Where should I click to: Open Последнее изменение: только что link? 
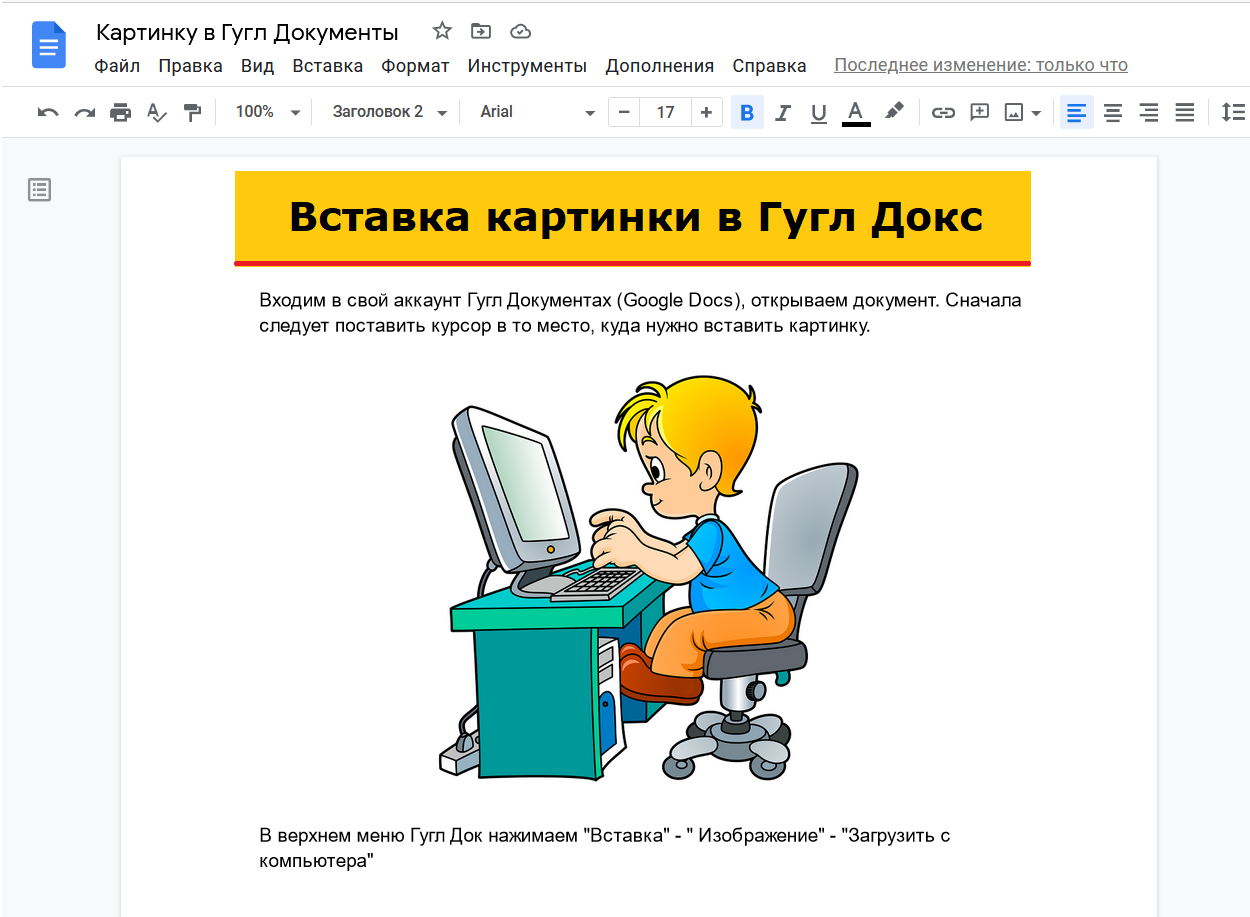[x=981, y=66]
